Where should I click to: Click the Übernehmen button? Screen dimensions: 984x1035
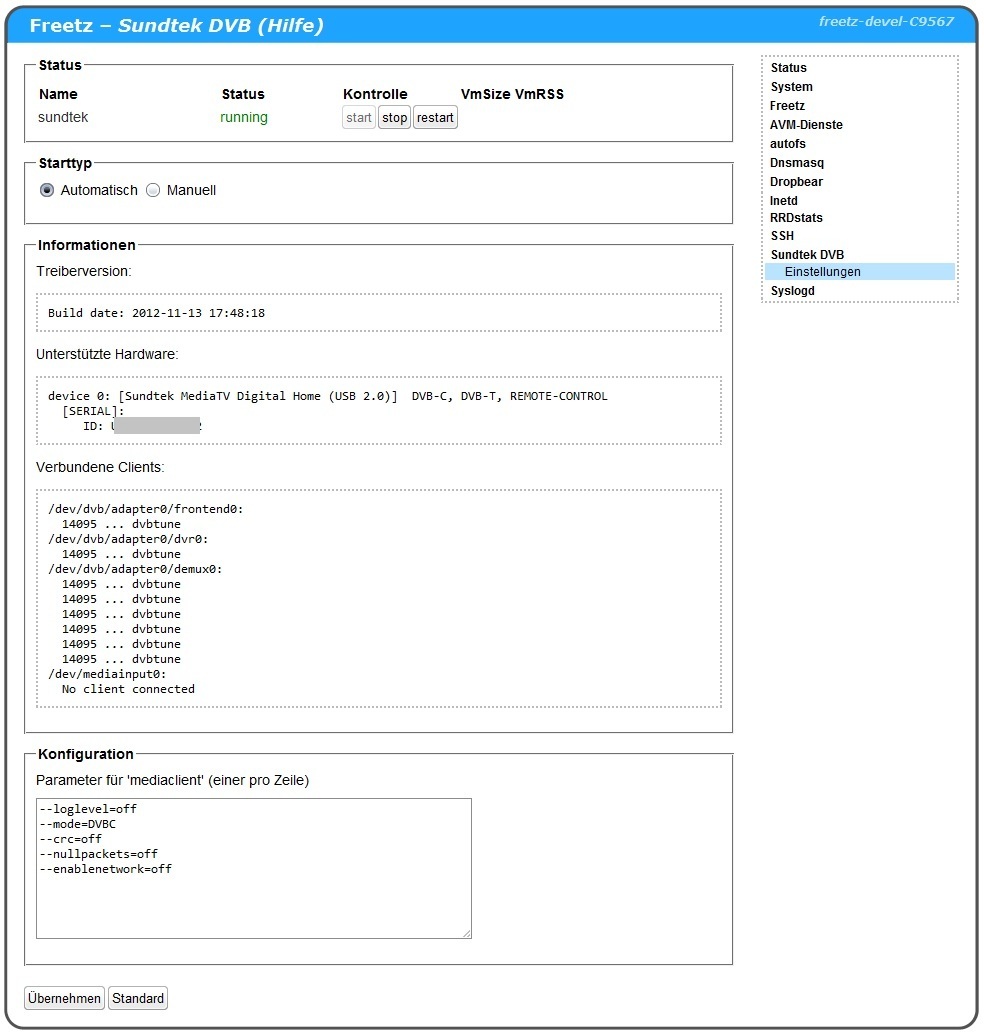(x=64, y=998)
